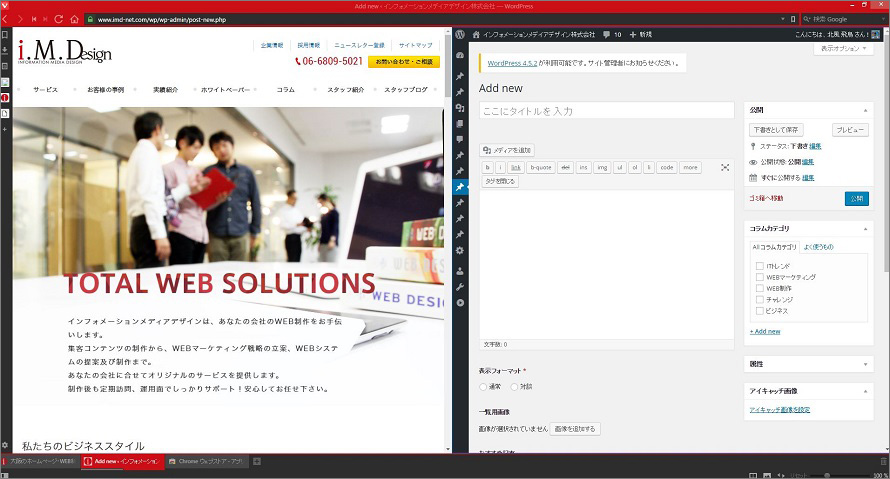
Task: View the 10 pending comments in admin bar
Action: click(x=612, y=35)
